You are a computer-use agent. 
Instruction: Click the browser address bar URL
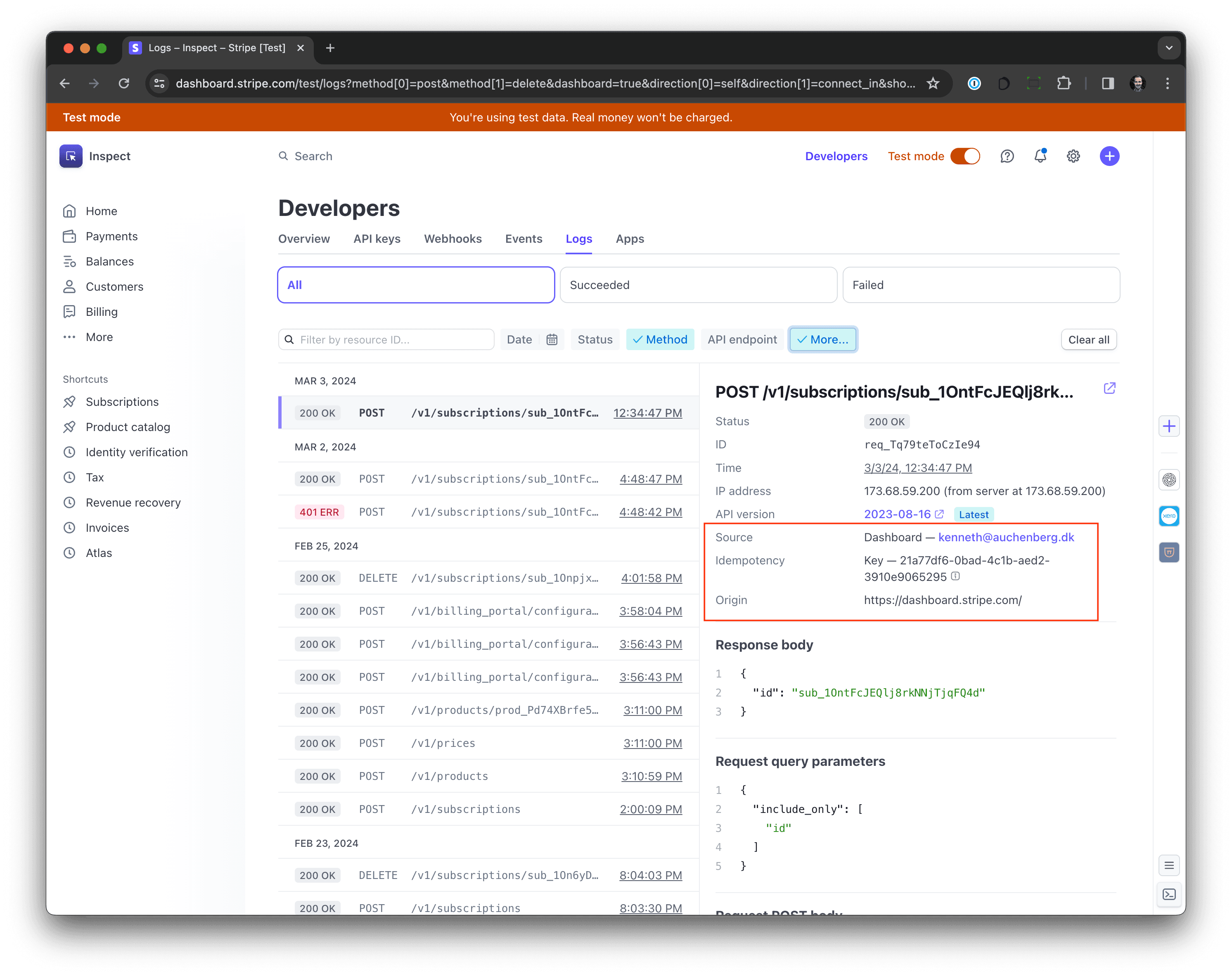click(545, 83)
